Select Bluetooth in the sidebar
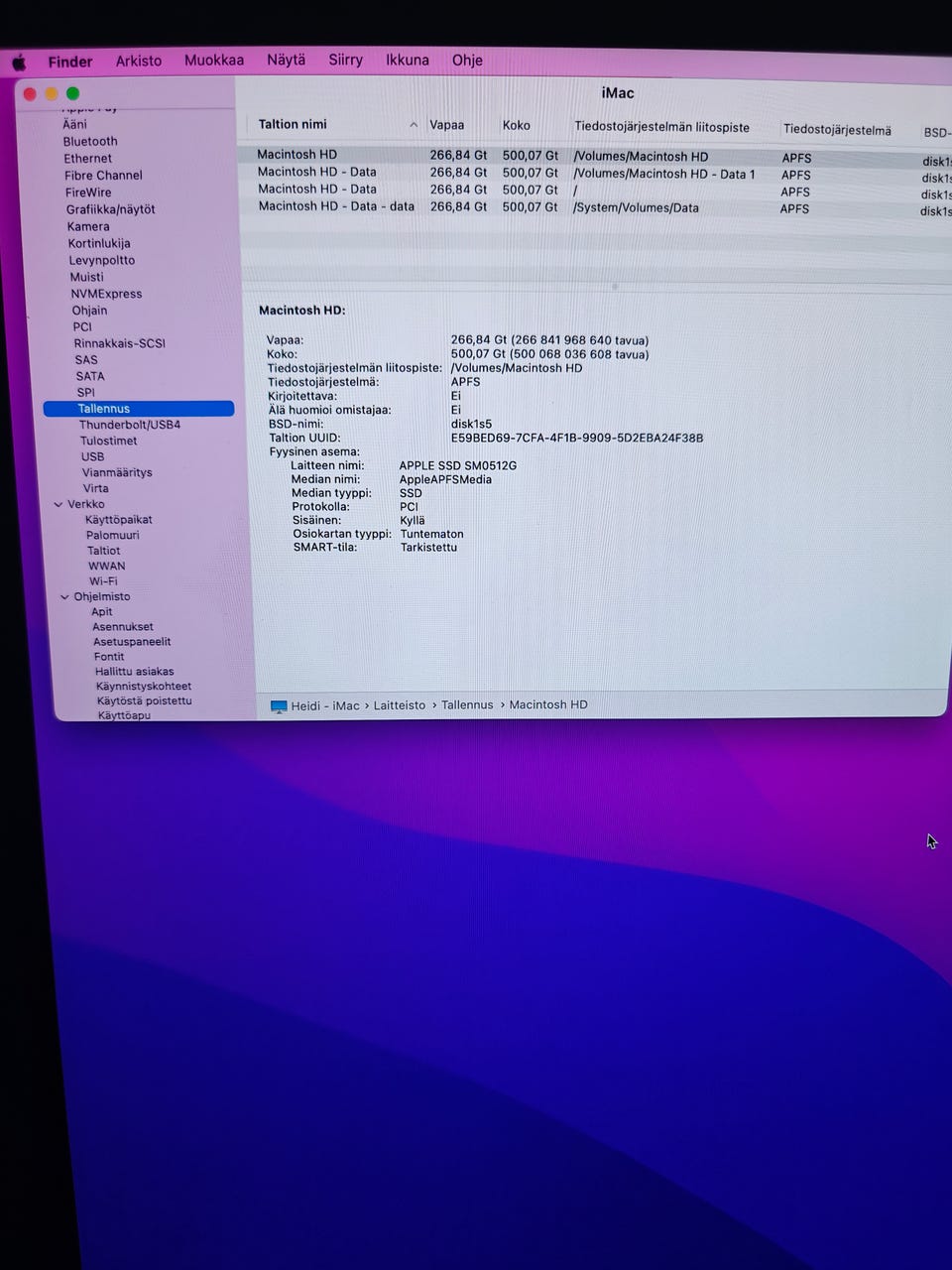Viewport: 952px width, 1270px height. pos(90,141)
